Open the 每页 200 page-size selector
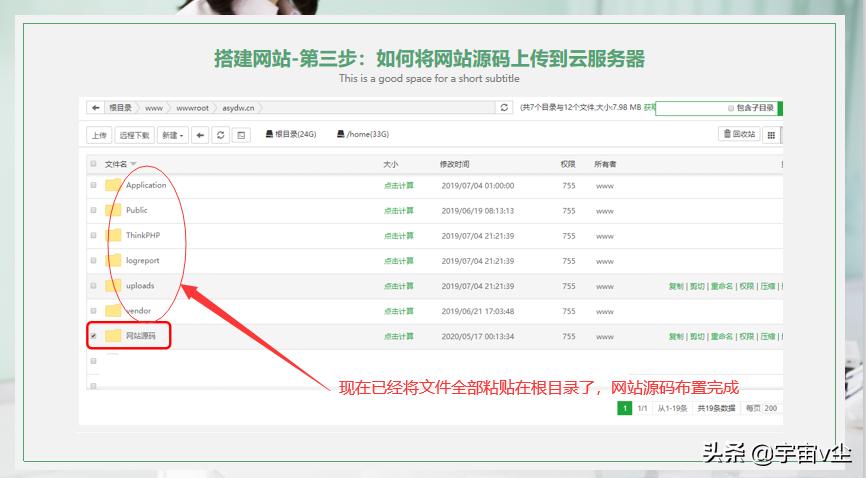866x478 pixels. [x=771, y=408]
